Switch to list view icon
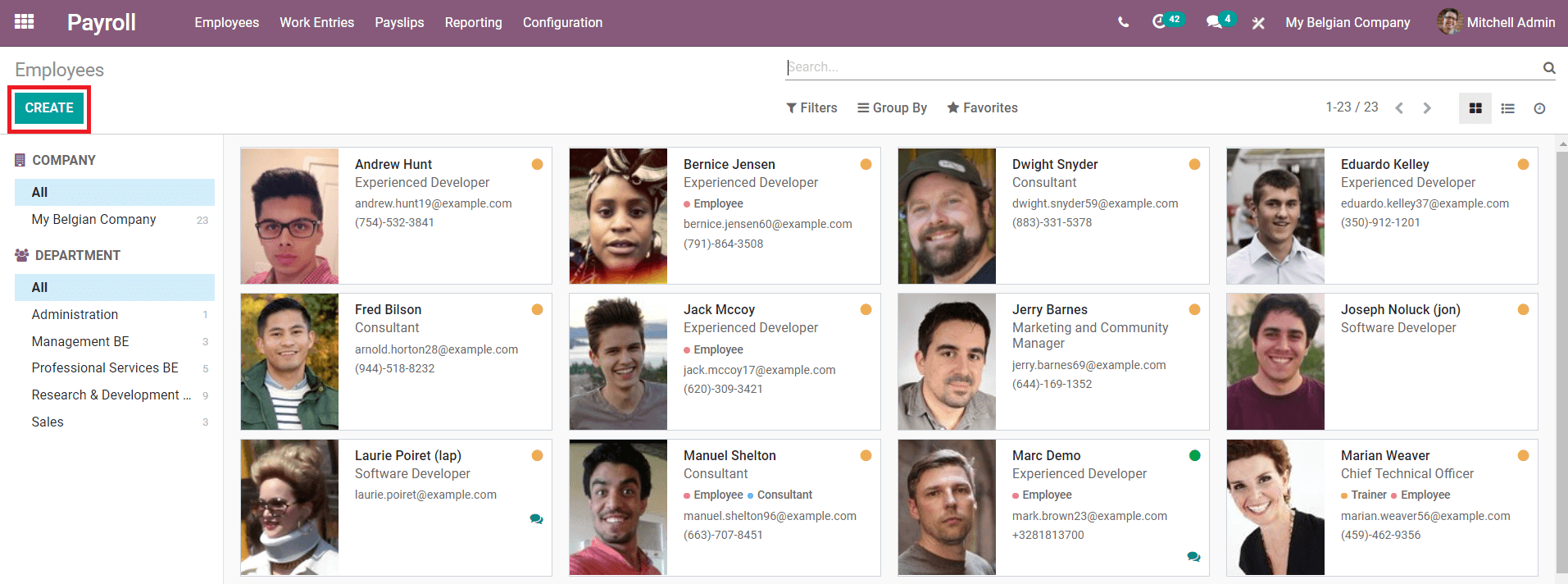Viewport: 1568px width, 584px height. pos(1507,108)
